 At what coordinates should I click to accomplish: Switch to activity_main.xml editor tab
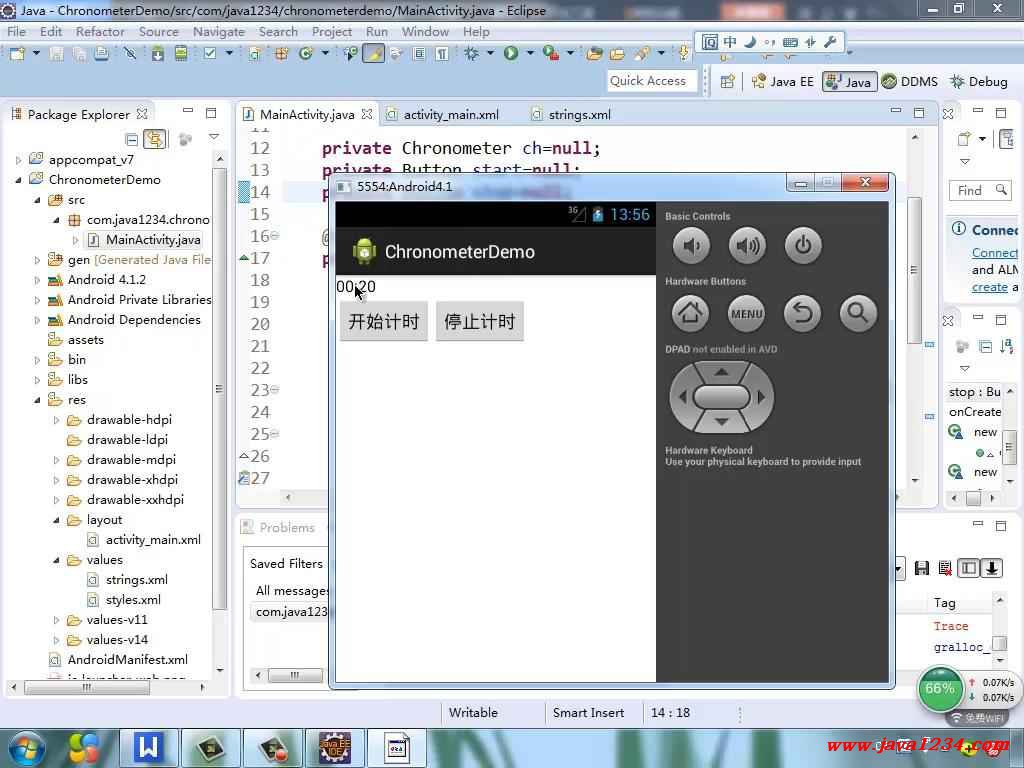(x=451, y=115)
